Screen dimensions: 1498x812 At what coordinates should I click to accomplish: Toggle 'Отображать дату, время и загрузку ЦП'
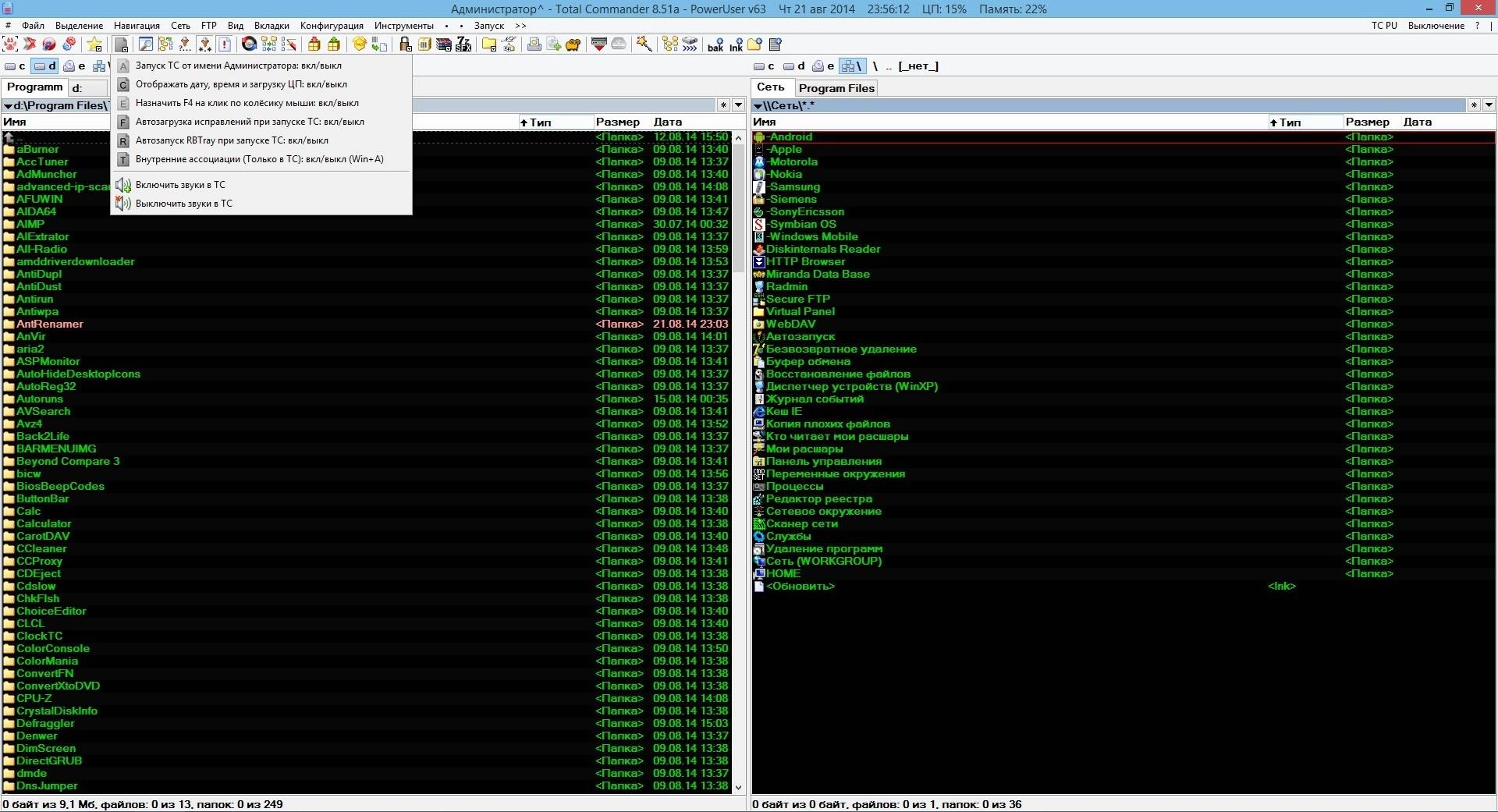coord(261,84)
